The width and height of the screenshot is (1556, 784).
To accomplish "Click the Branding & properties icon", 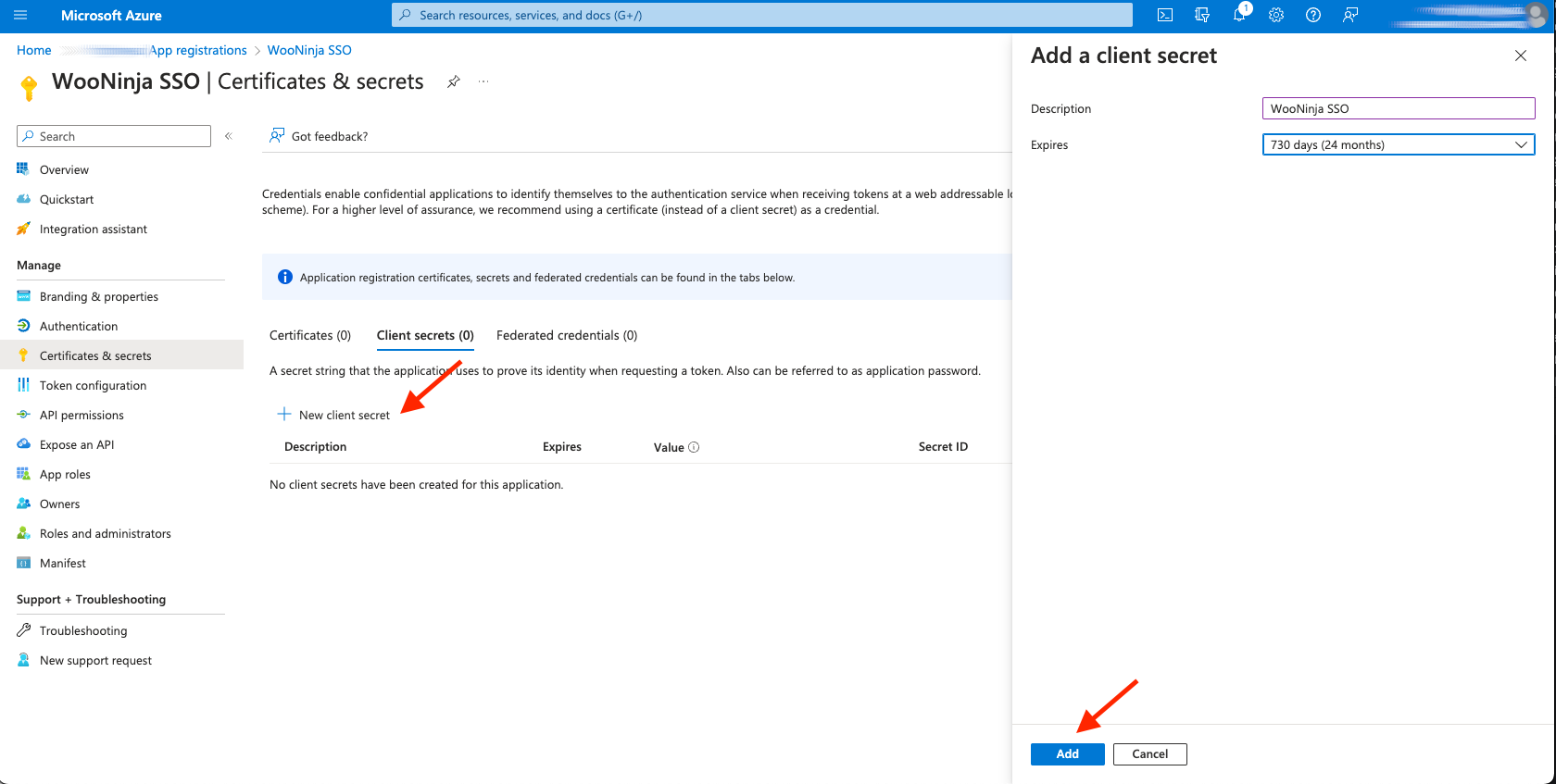I will [23, 296].
